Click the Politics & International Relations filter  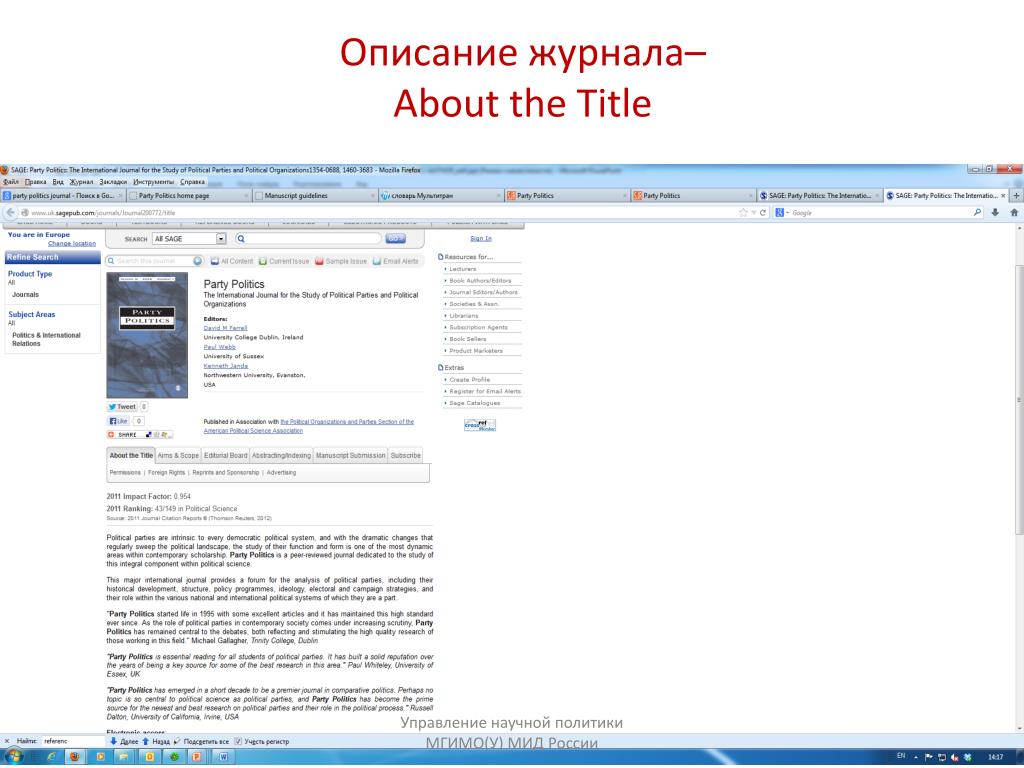pos(46,340)
